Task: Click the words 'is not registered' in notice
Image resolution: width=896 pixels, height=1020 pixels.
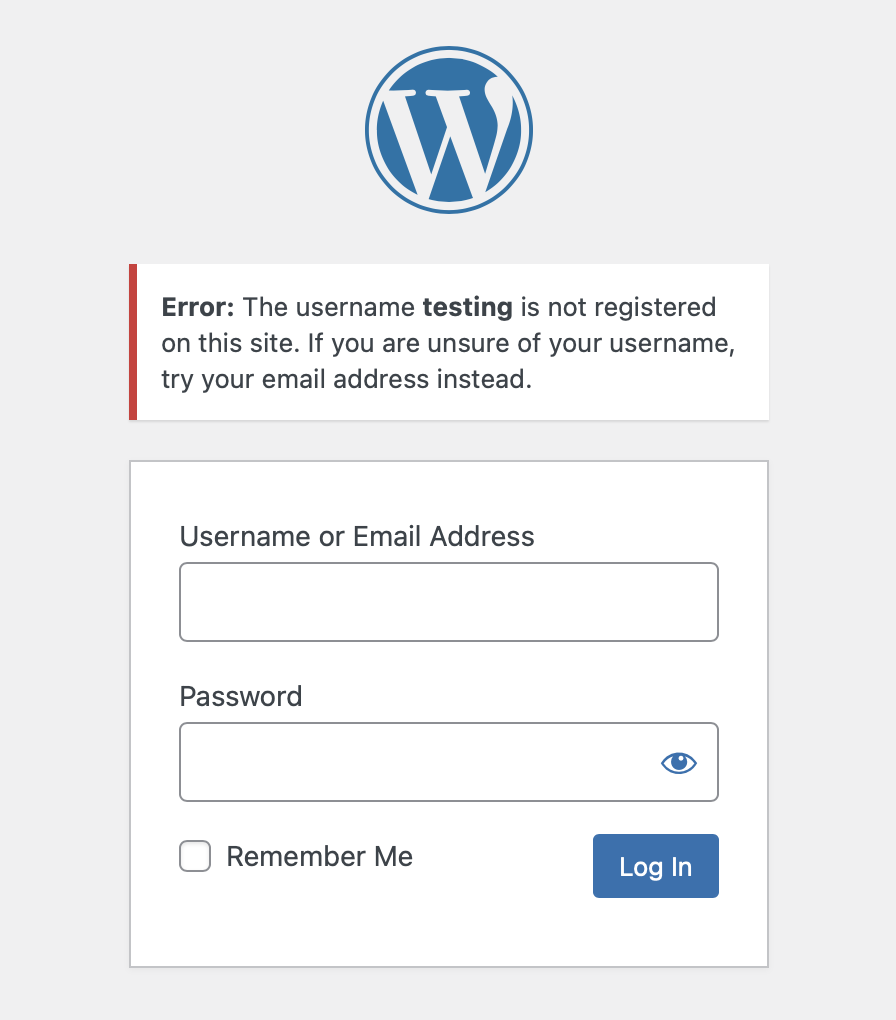Action: coord(618,307)
